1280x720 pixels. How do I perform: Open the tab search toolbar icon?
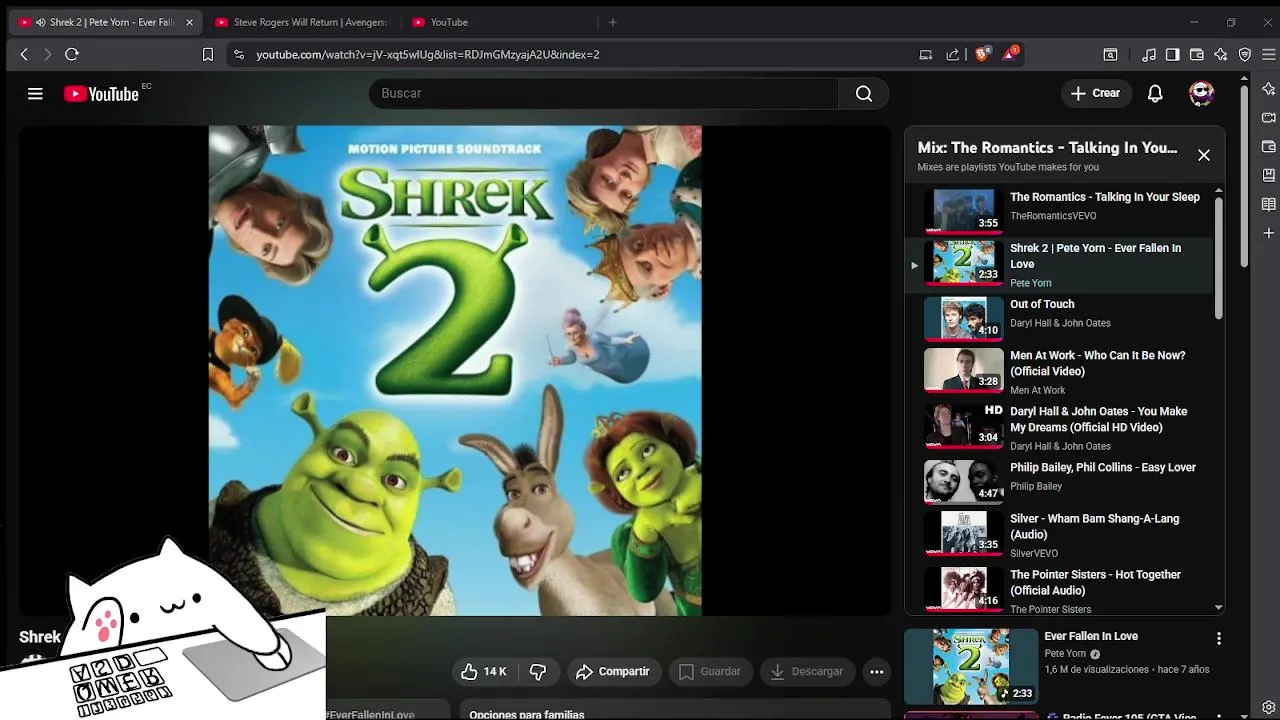(1110, 55)
